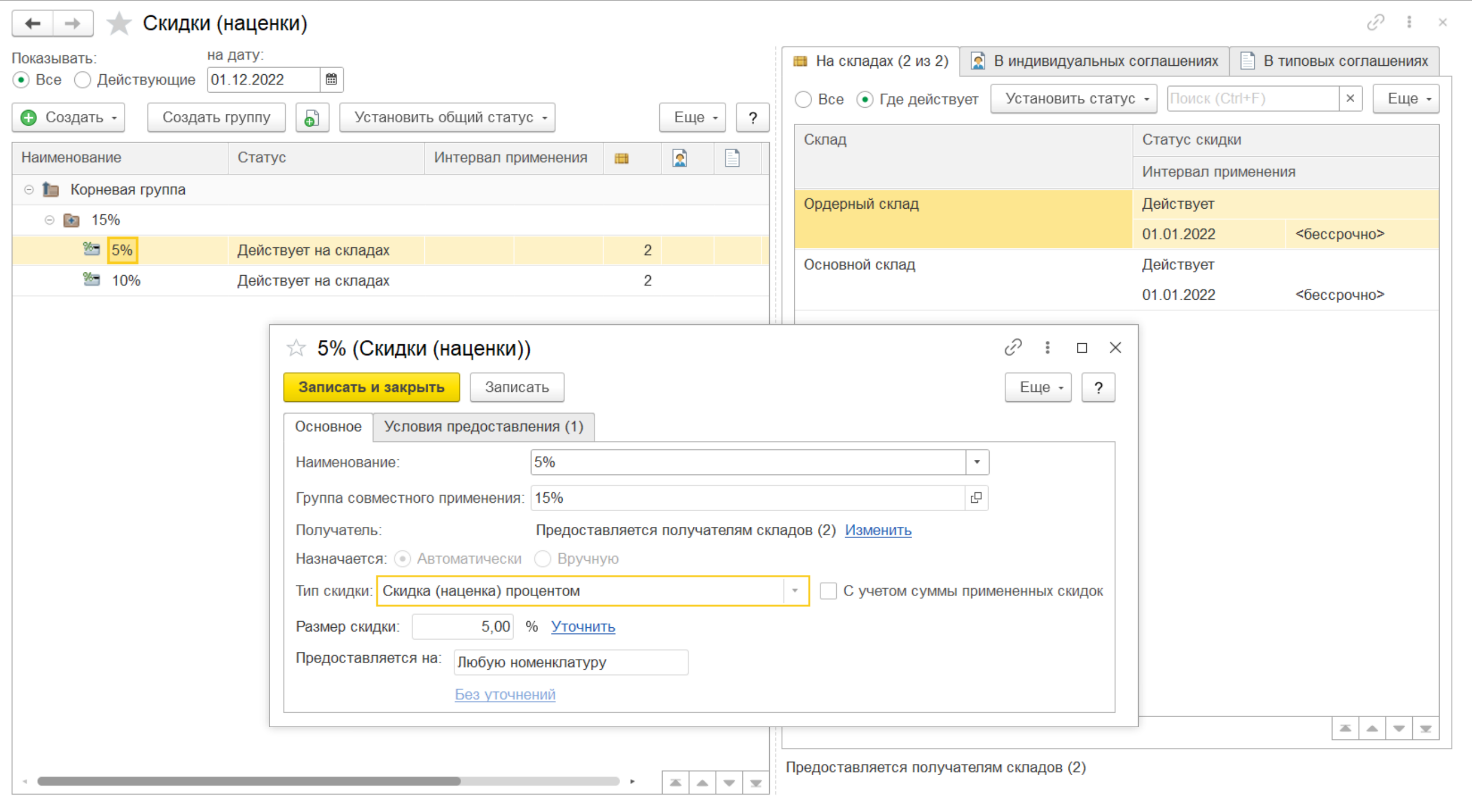Click the Изменить link for recipient
The height and width of the screenshot is (807, 1472).
point(878,530)
